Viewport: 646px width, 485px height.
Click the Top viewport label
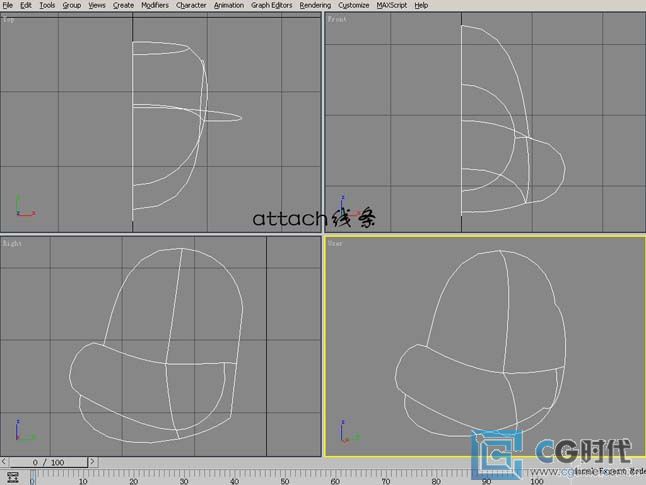8,19
